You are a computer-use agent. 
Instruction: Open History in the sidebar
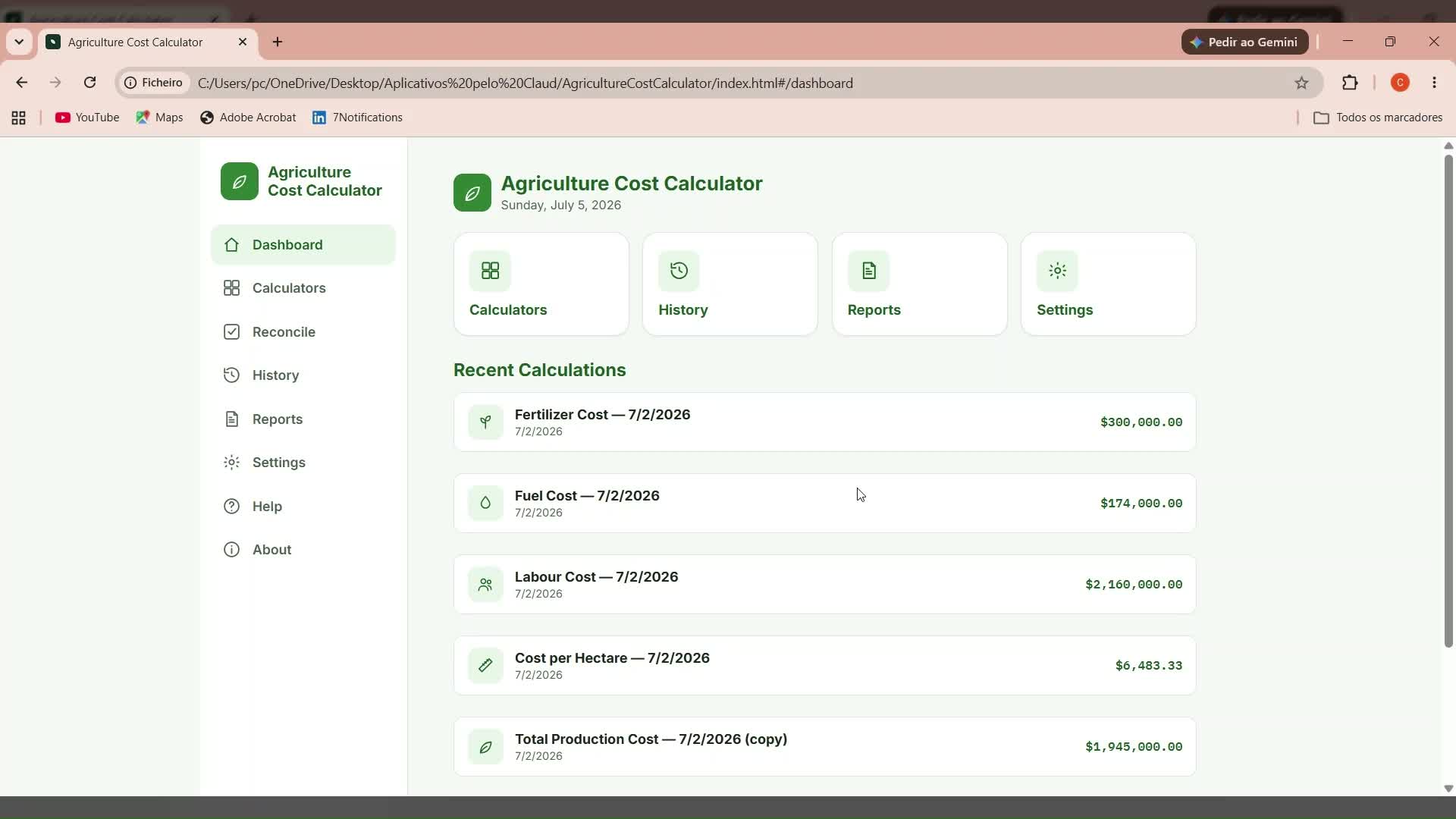(x=303, y=375)
